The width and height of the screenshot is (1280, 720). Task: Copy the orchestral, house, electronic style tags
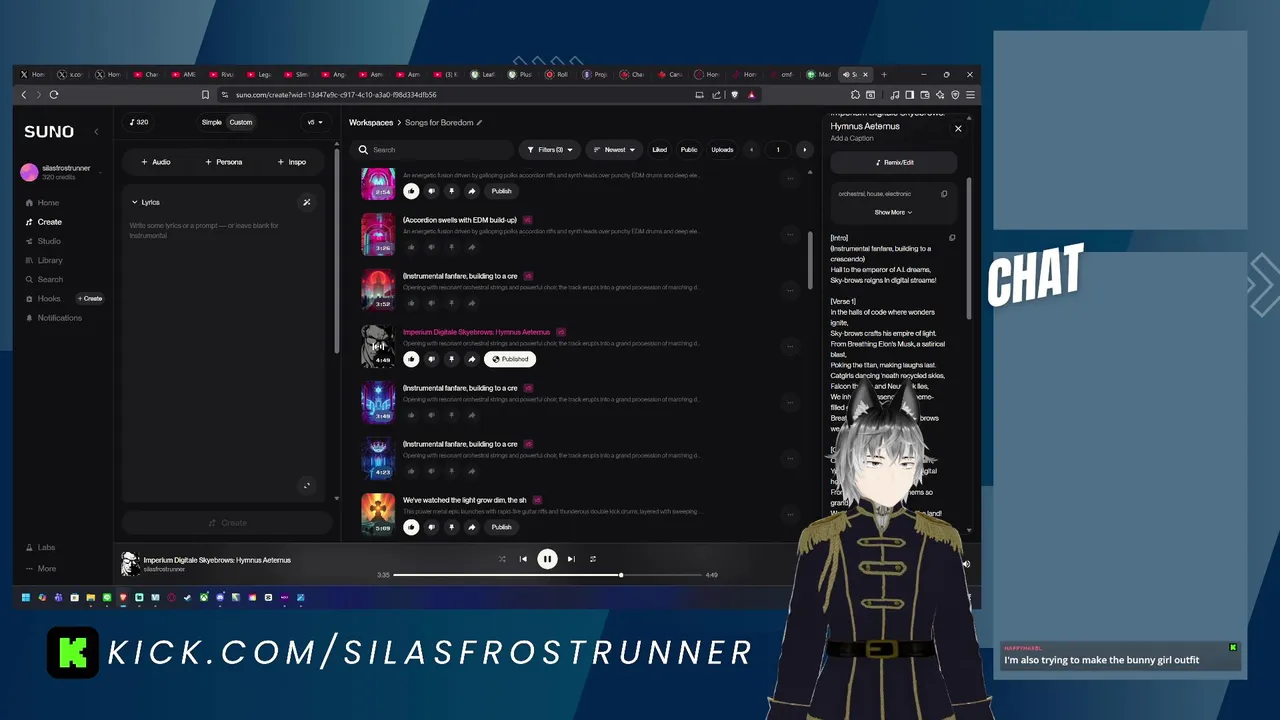(x=944, y=194)
